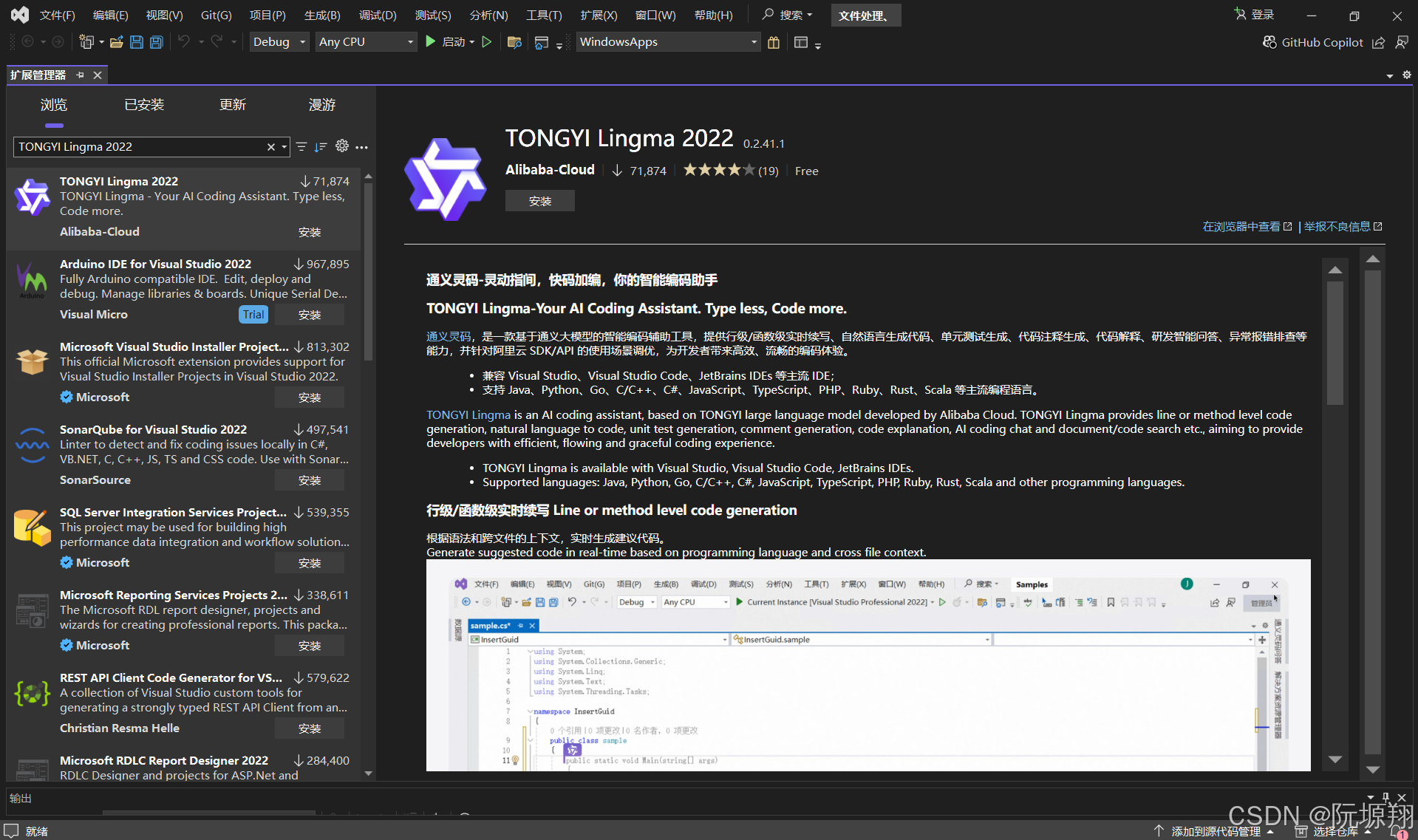Click 添加到源代码管理 in status bar
Viewport: 1418px width, 840px height.
pos(1216,831)
